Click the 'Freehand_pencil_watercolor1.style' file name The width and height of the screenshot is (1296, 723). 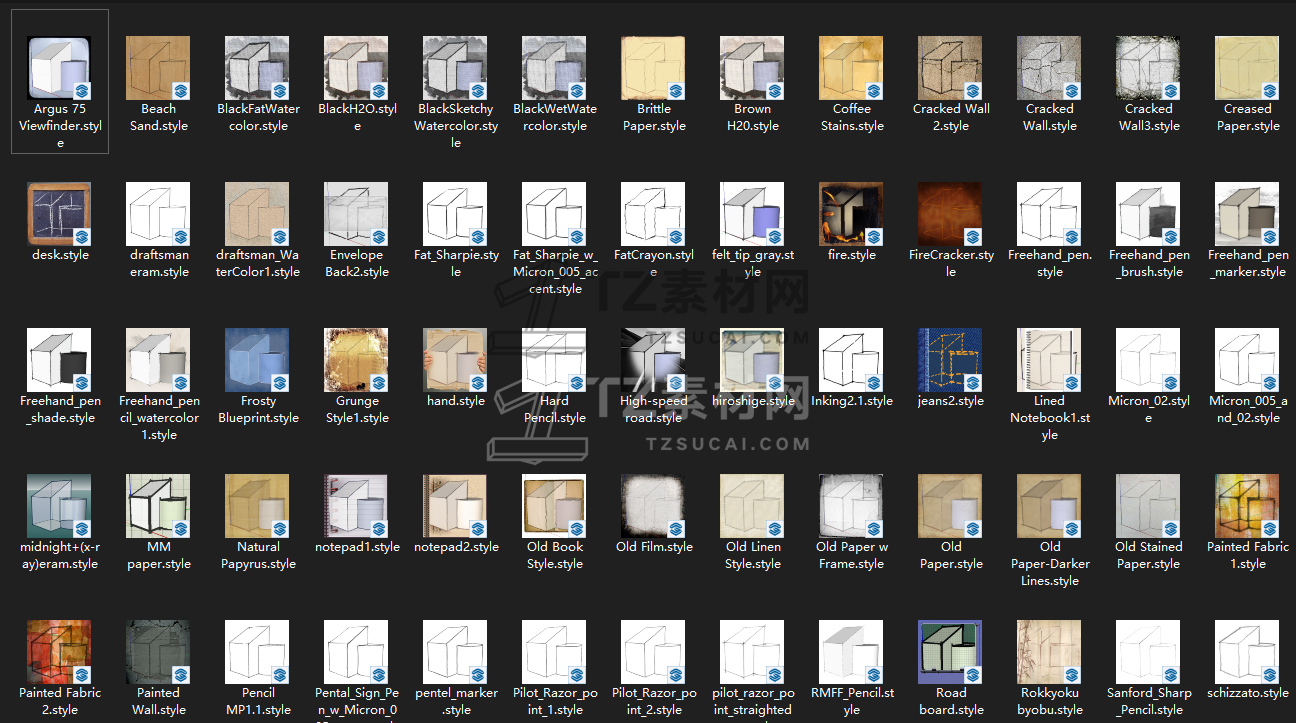pyautogui.click(x=159, y=418)
